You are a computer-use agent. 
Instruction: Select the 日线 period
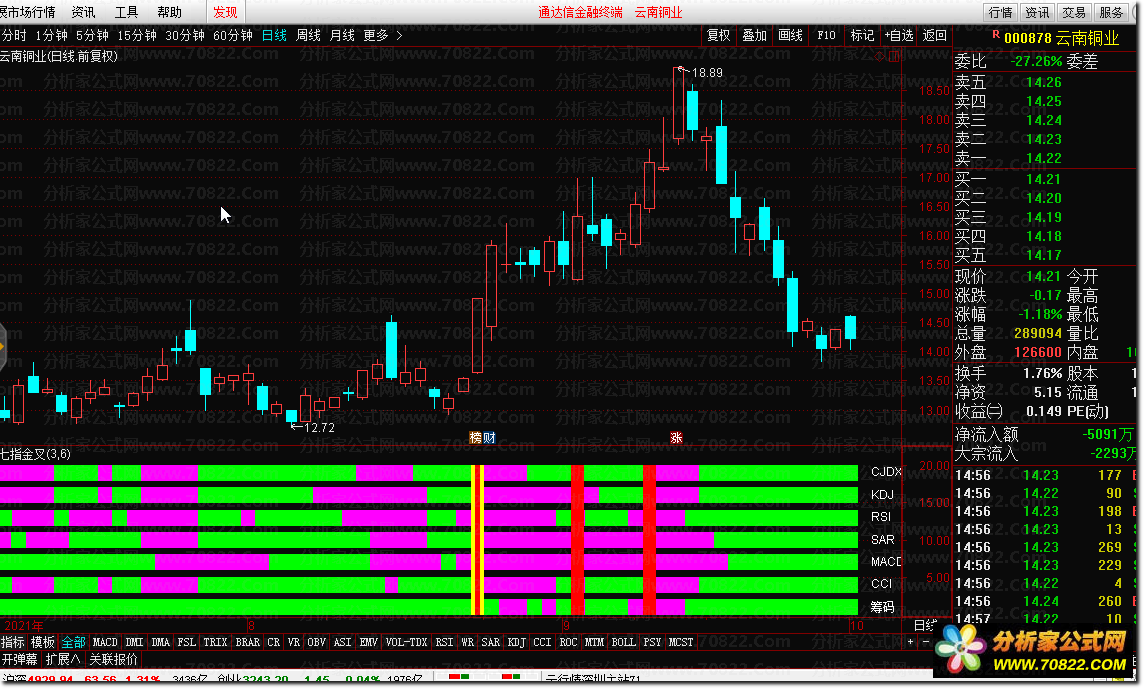pos(274,35)
